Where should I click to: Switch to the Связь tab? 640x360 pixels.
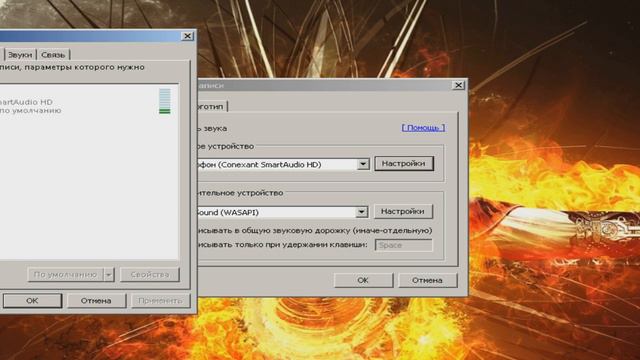point(53,54)
